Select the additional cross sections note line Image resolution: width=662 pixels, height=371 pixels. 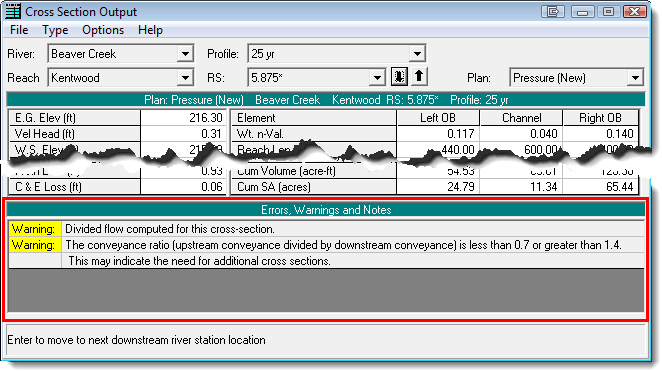click(353, 261)
